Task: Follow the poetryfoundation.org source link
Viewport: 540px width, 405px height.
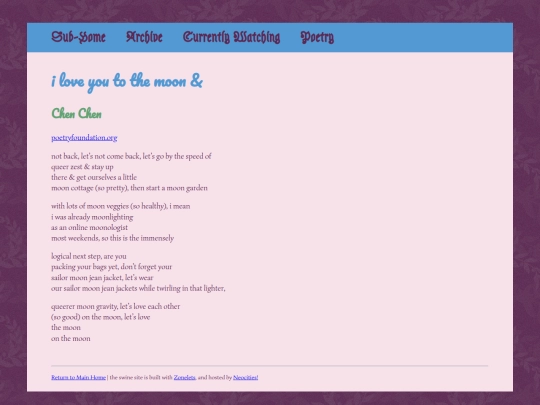Action: tap(84, 138)
